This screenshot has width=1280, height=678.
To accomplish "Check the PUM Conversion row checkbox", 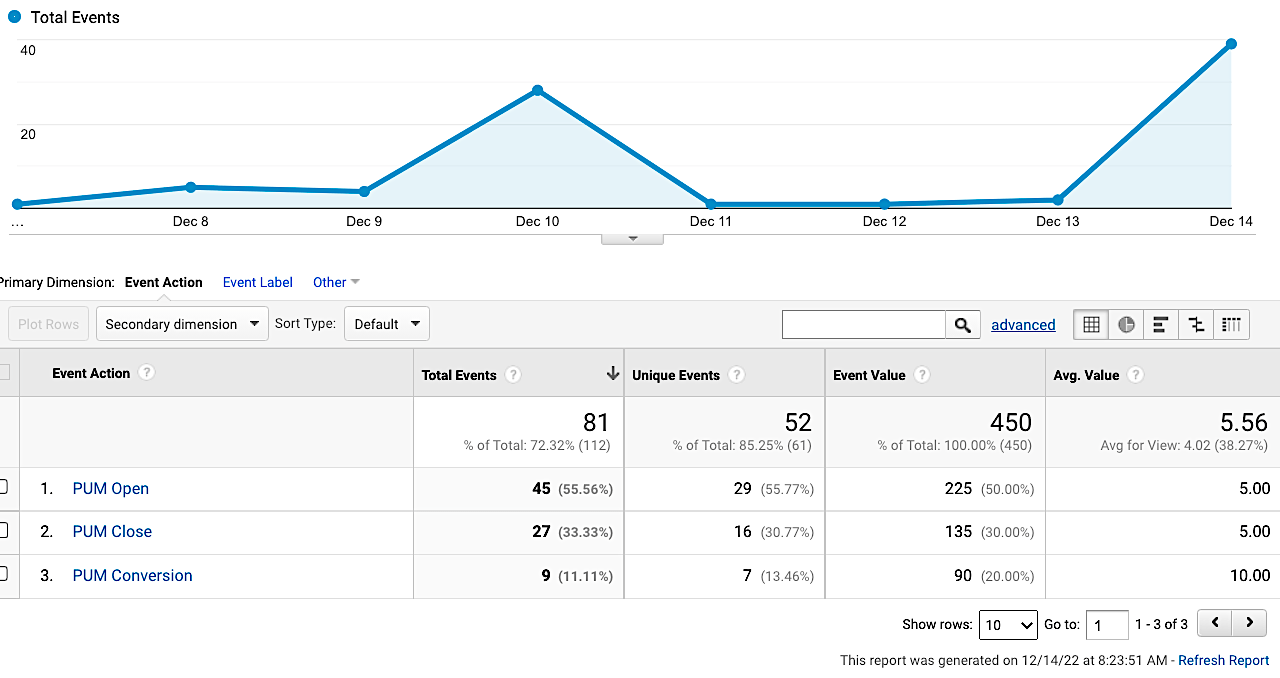I will pos(2,576).
